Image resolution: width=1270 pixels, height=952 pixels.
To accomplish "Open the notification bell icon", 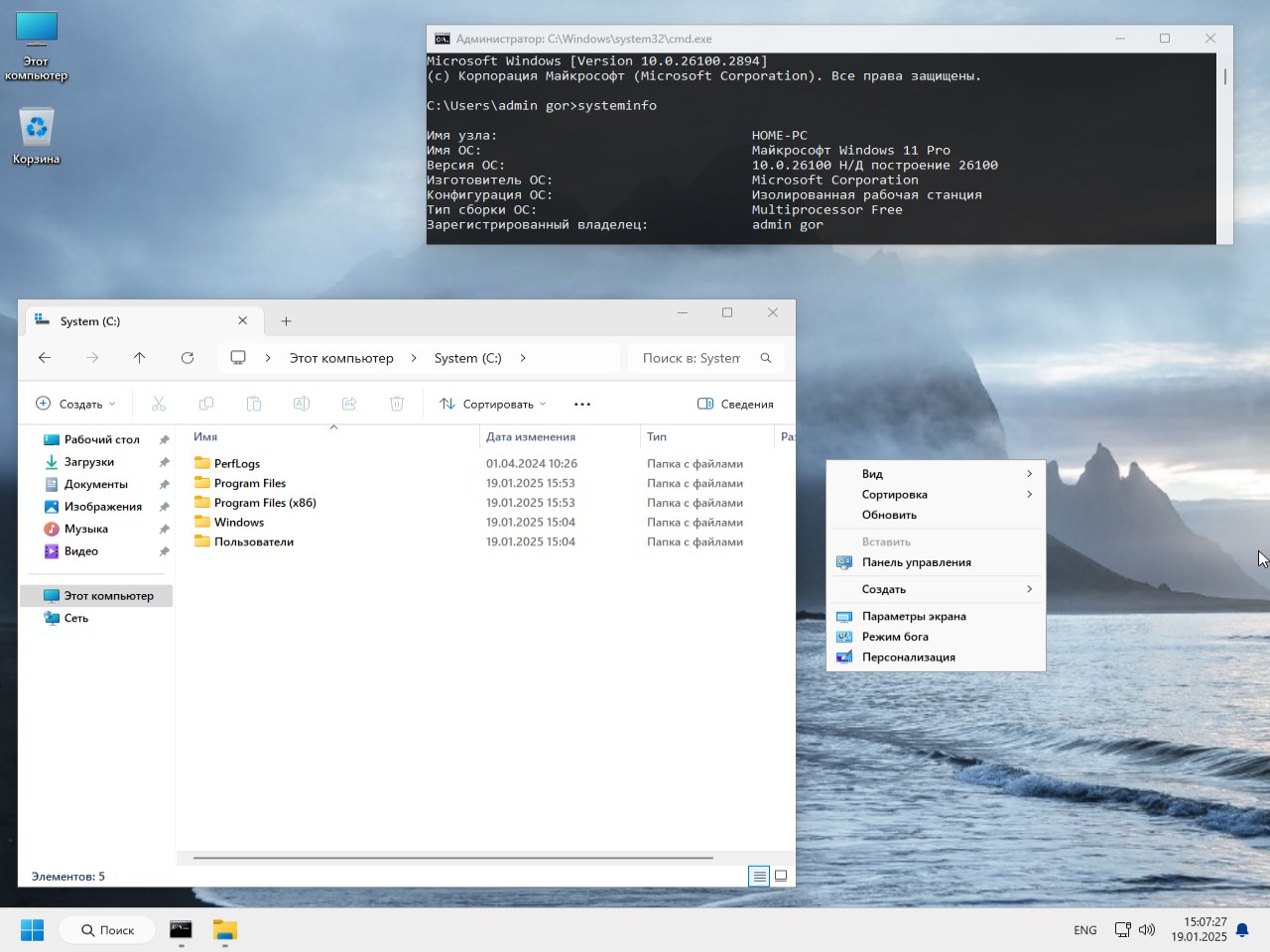I will point(1242,930).
